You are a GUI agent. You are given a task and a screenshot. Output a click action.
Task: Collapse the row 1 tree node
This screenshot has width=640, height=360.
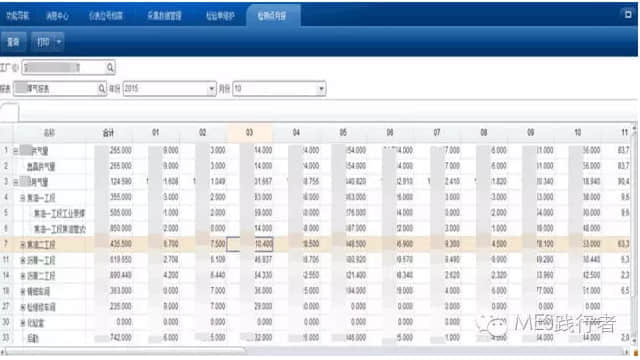pyautogui.click(x=16, y=151)
